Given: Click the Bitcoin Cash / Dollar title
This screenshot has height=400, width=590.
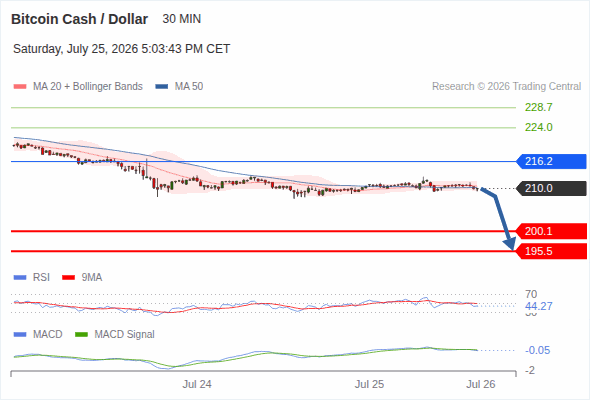Looking at the screenshot, I should [x=79, y=19].
